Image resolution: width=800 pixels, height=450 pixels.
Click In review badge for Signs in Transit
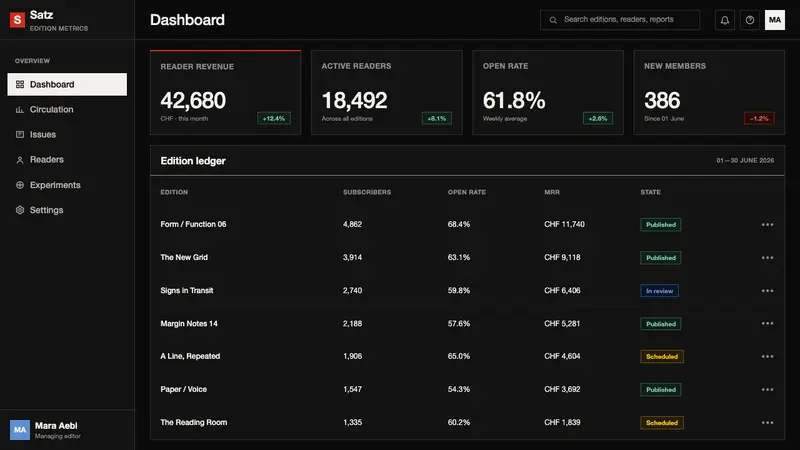click(x=660, y=291)
